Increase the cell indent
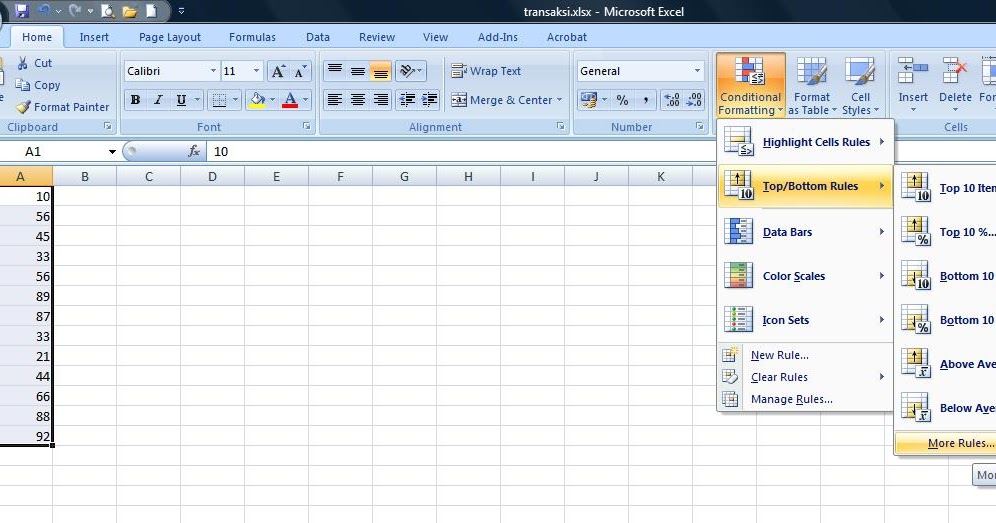Screen dimensions: 996x523 pyautogui.click(x=429, y=100)
